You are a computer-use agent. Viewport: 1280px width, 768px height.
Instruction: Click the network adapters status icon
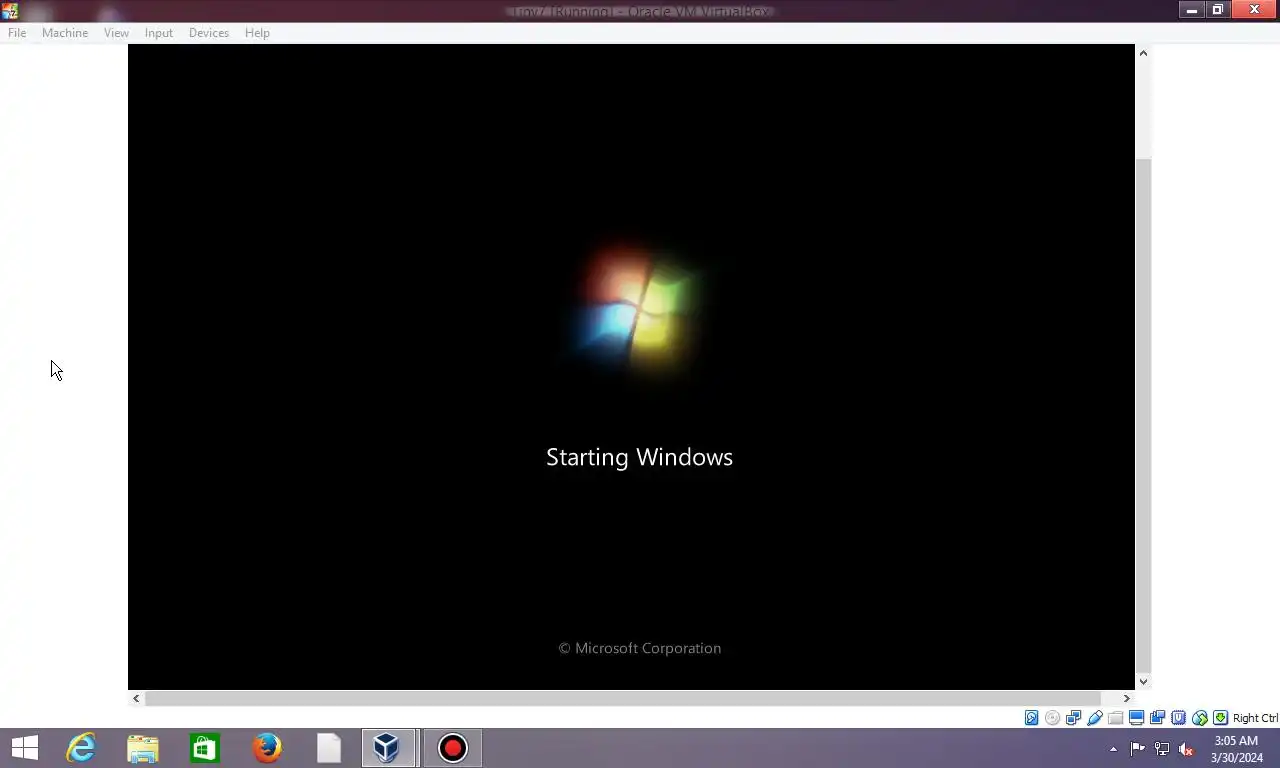coord(1073,718)
